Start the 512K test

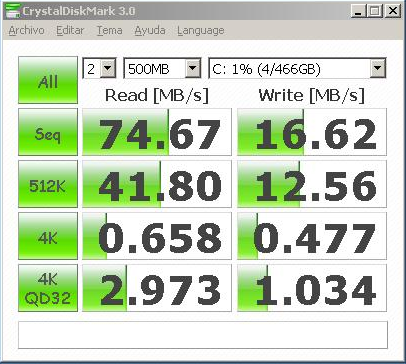tap(48, 184)
